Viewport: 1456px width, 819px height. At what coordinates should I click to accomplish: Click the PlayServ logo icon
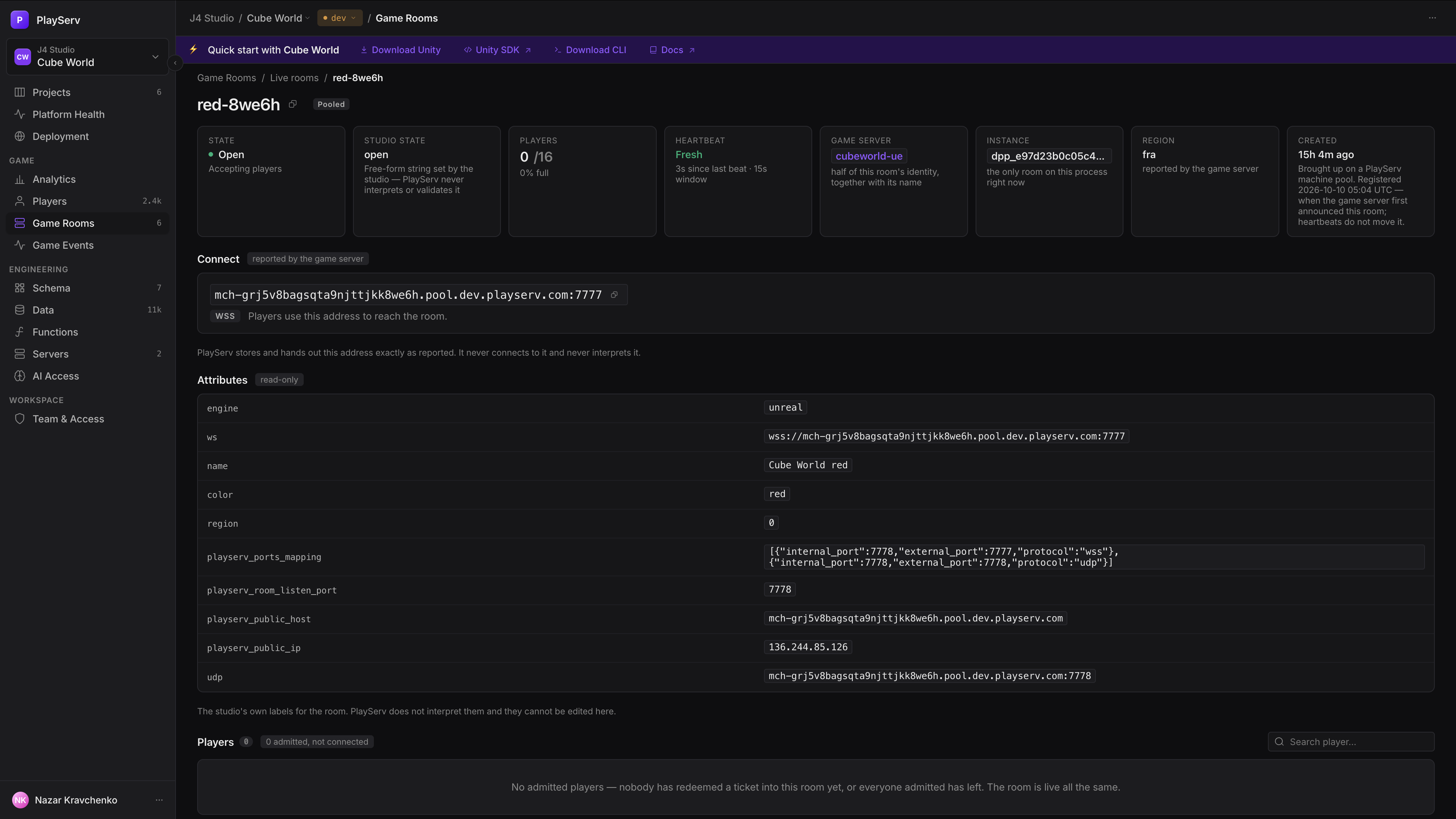(x=20, y=20)
